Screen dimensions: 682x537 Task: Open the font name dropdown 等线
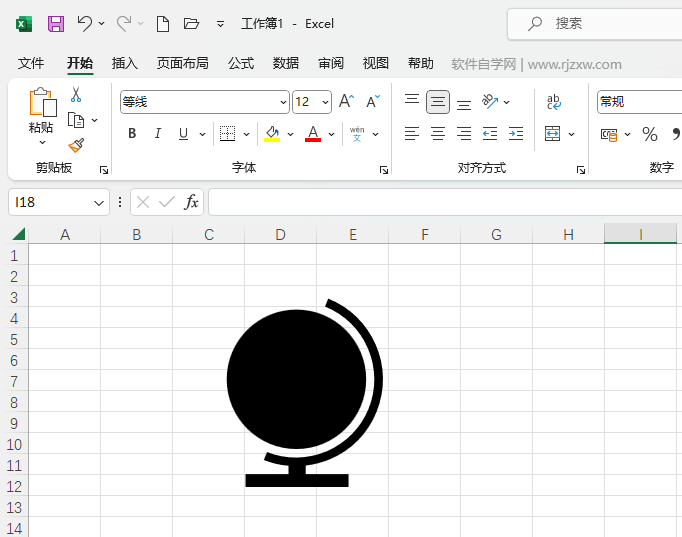283,102
